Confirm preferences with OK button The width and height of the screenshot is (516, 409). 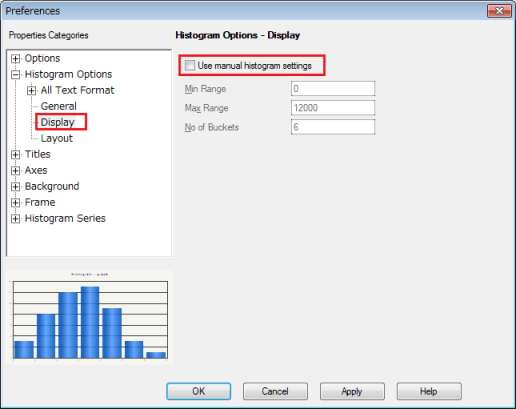[x=199, y=391]
